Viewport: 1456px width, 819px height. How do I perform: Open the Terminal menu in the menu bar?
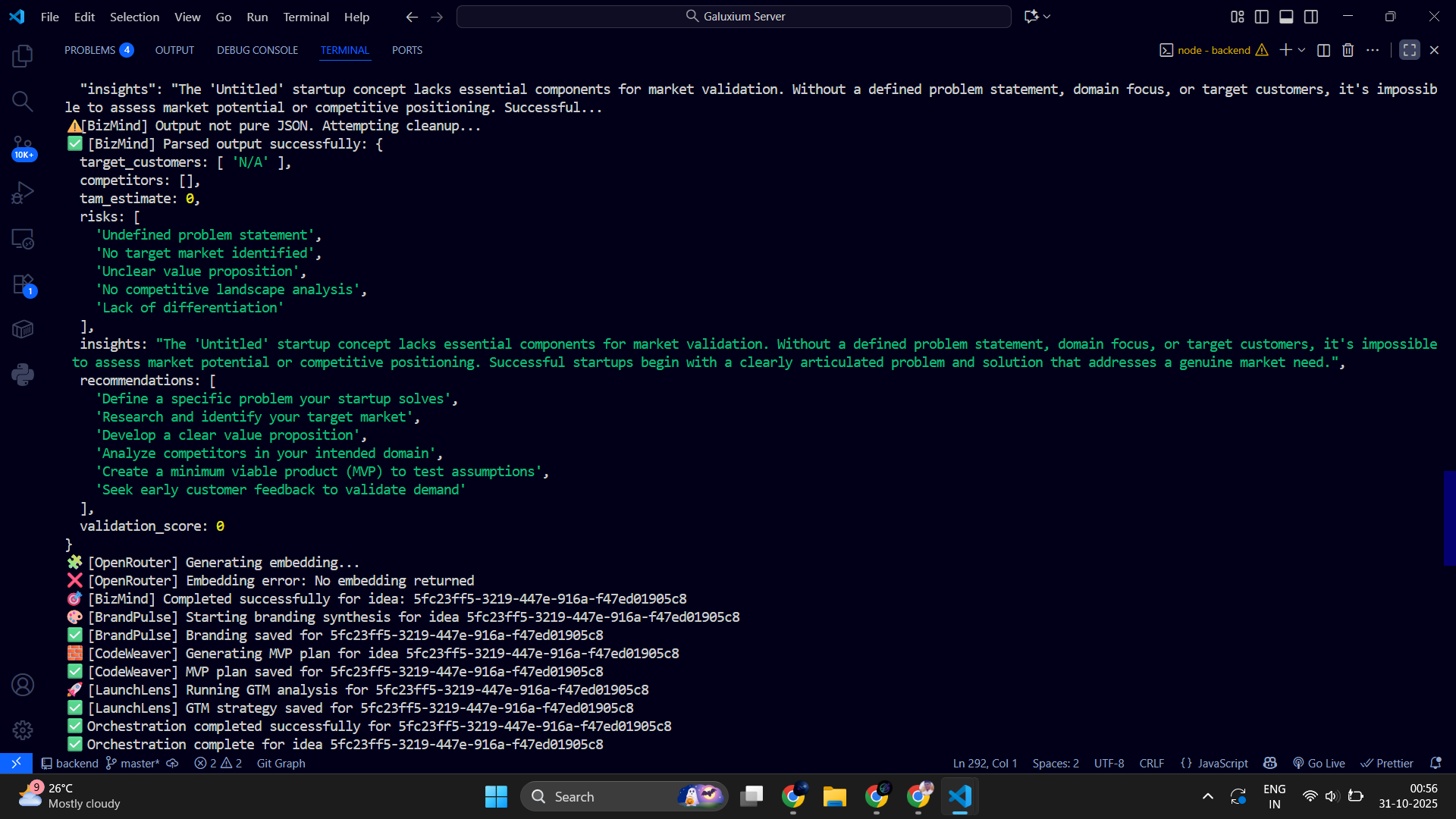point(306,17)
